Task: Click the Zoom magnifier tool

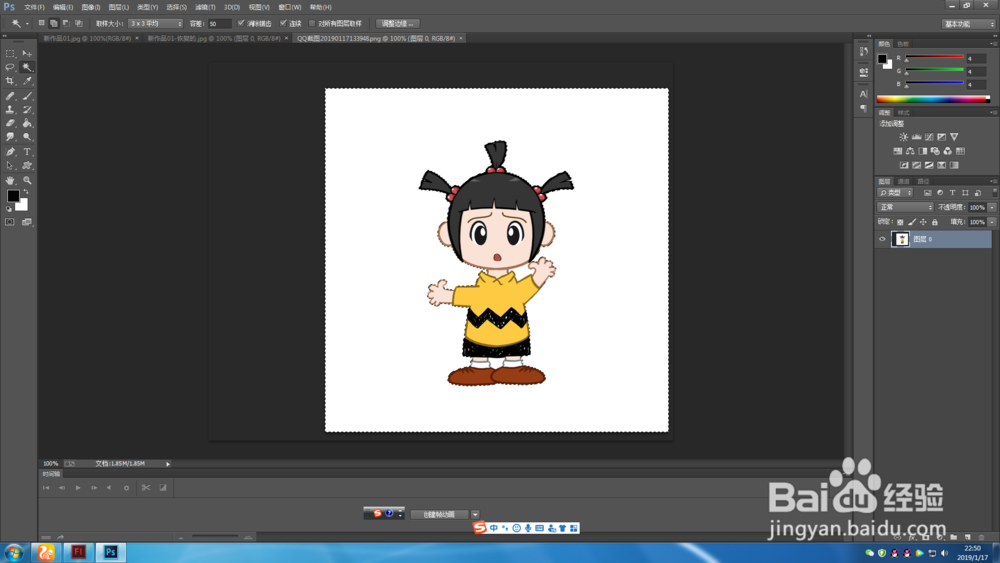Action: click(27, 180)
